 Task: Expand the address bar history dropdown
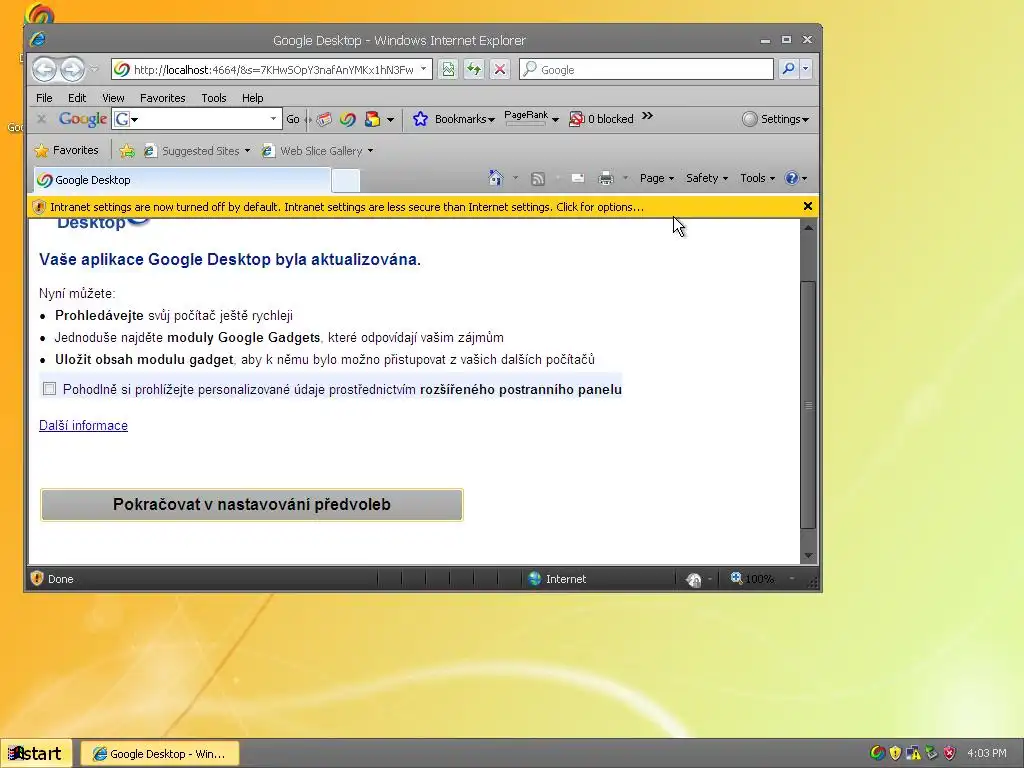click(424, 69)
